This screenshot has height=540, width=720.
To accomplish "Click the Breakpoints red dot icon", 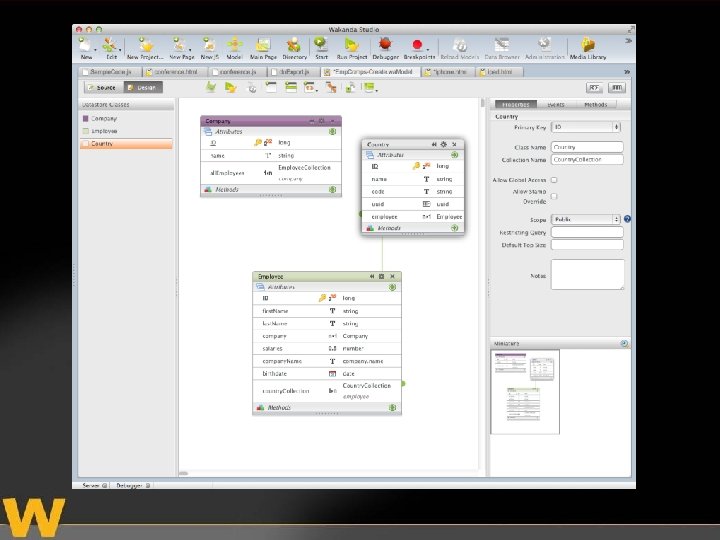I will coord(417,45).
